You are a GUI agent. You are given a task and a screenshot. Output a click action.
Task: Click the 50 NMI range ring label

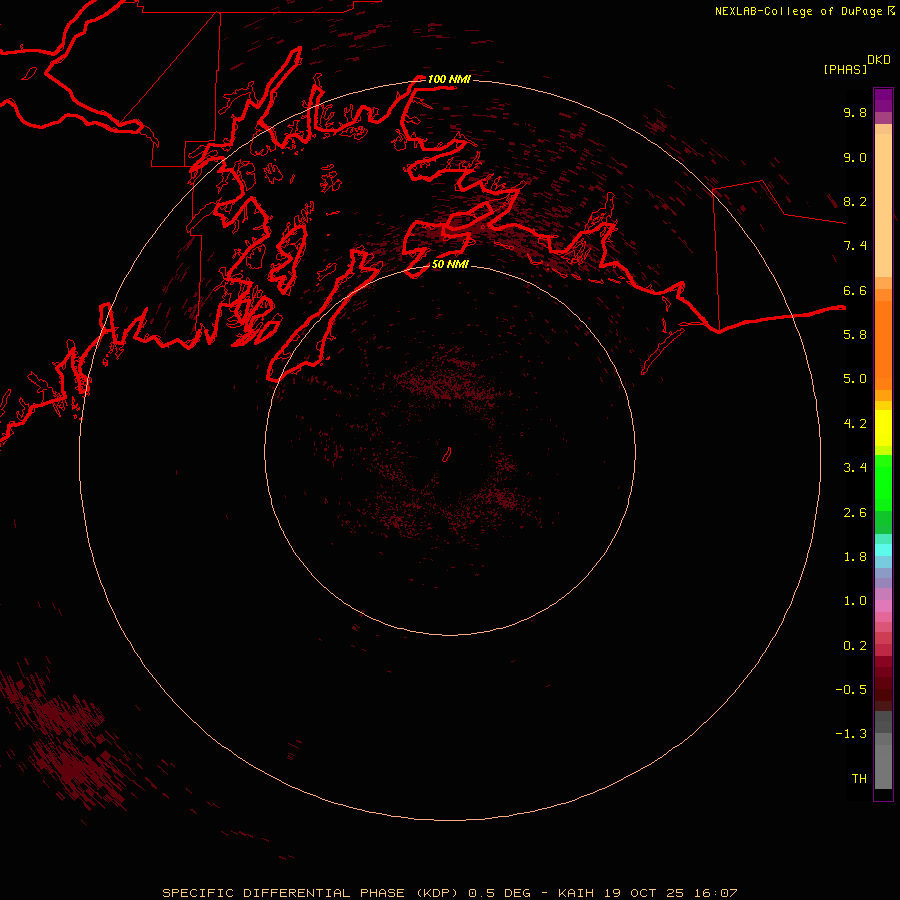(x=450, y=264)
